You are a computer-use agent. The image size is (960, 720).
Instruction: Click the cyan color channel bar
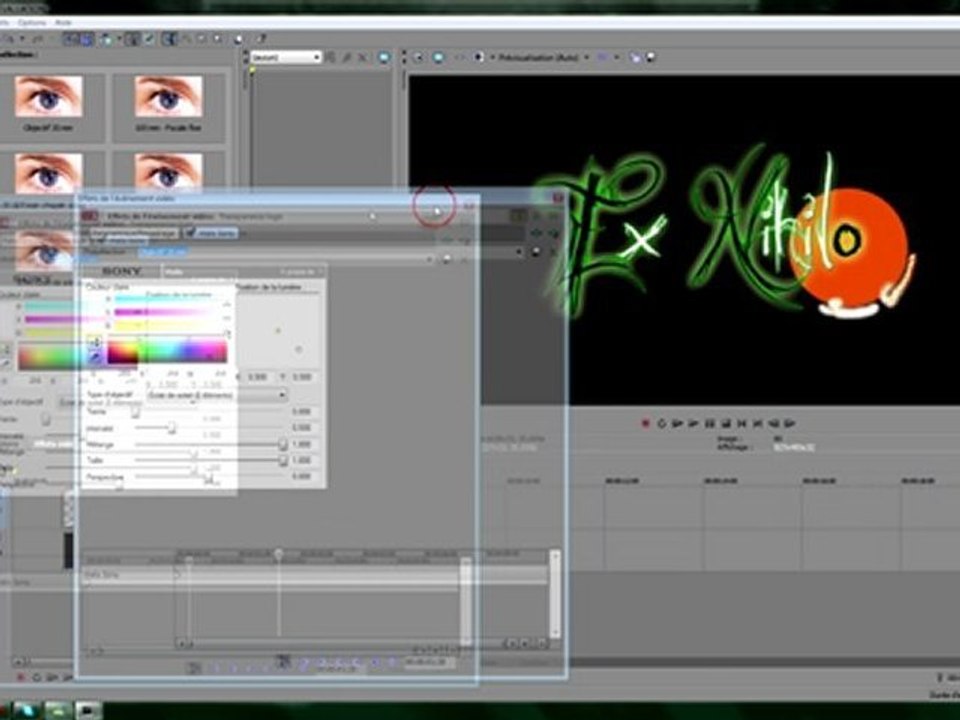pos(163,299)
